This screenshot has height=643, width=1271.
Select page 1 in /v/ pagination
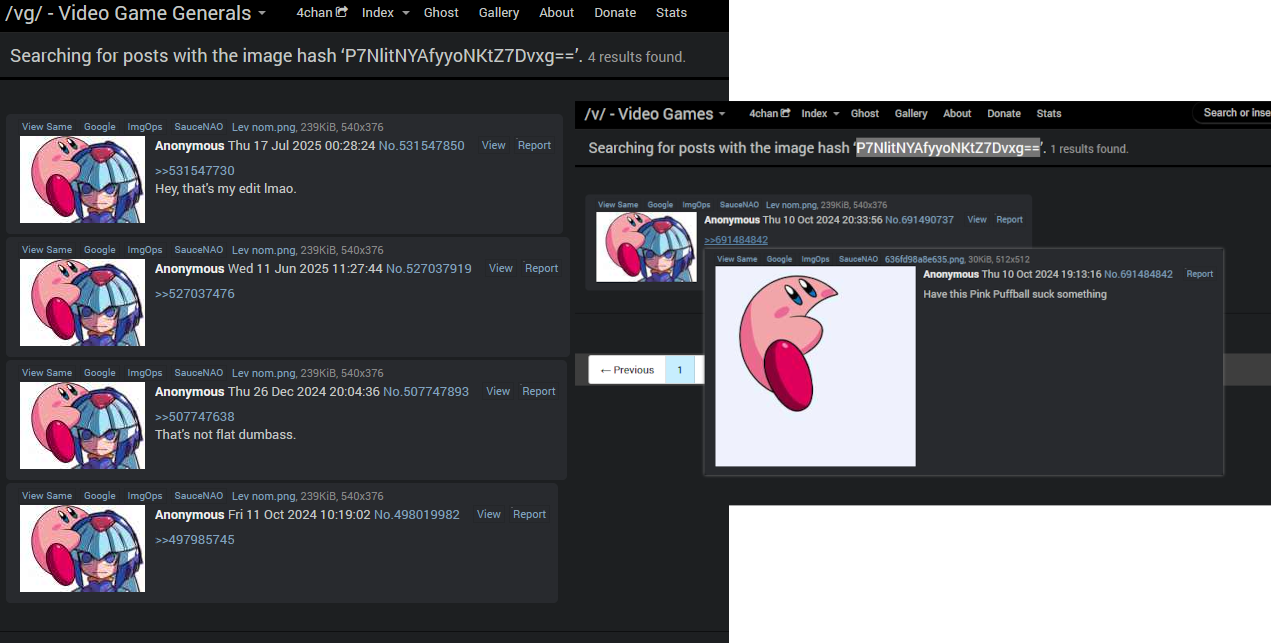[x=680, y=370]
